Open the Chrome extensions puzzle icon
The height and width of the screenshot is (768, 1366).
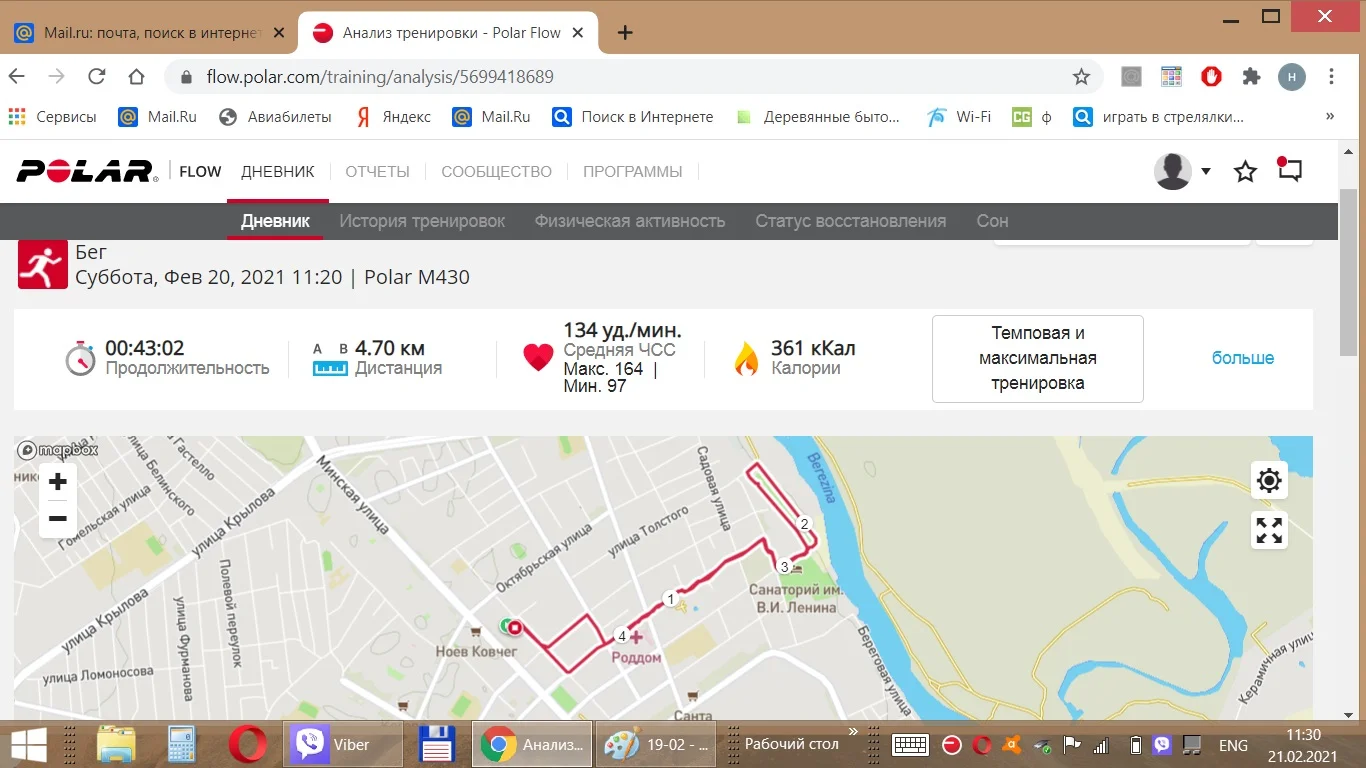[1251, 77]
